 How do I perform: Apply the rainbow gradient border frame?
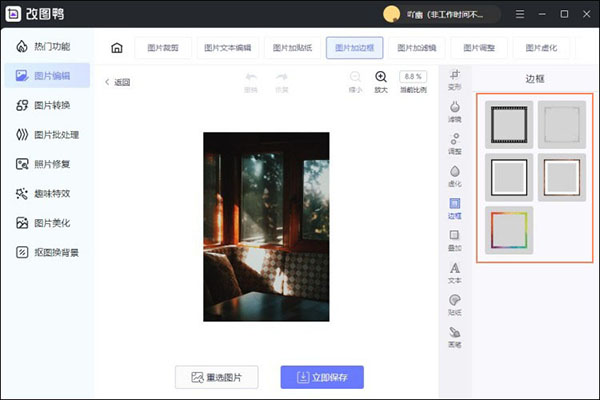(x=510, y=230)
